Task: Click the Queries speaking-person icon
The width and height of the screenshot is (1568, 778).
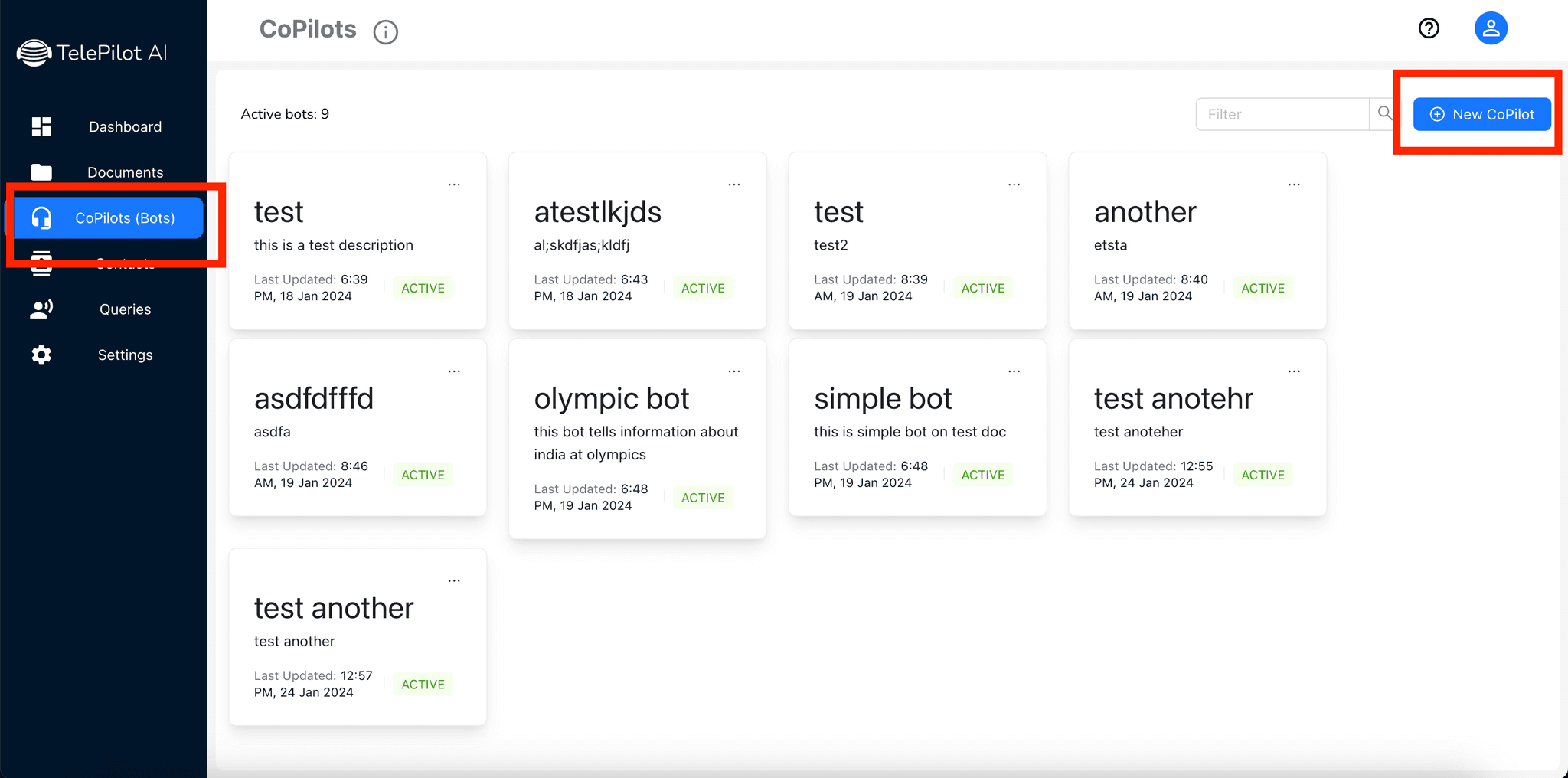Action: (41, 309)
